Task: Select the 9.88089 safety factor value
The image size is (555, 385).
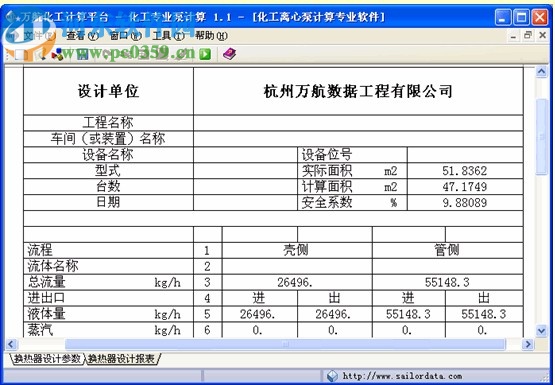Action: [465, 202]
